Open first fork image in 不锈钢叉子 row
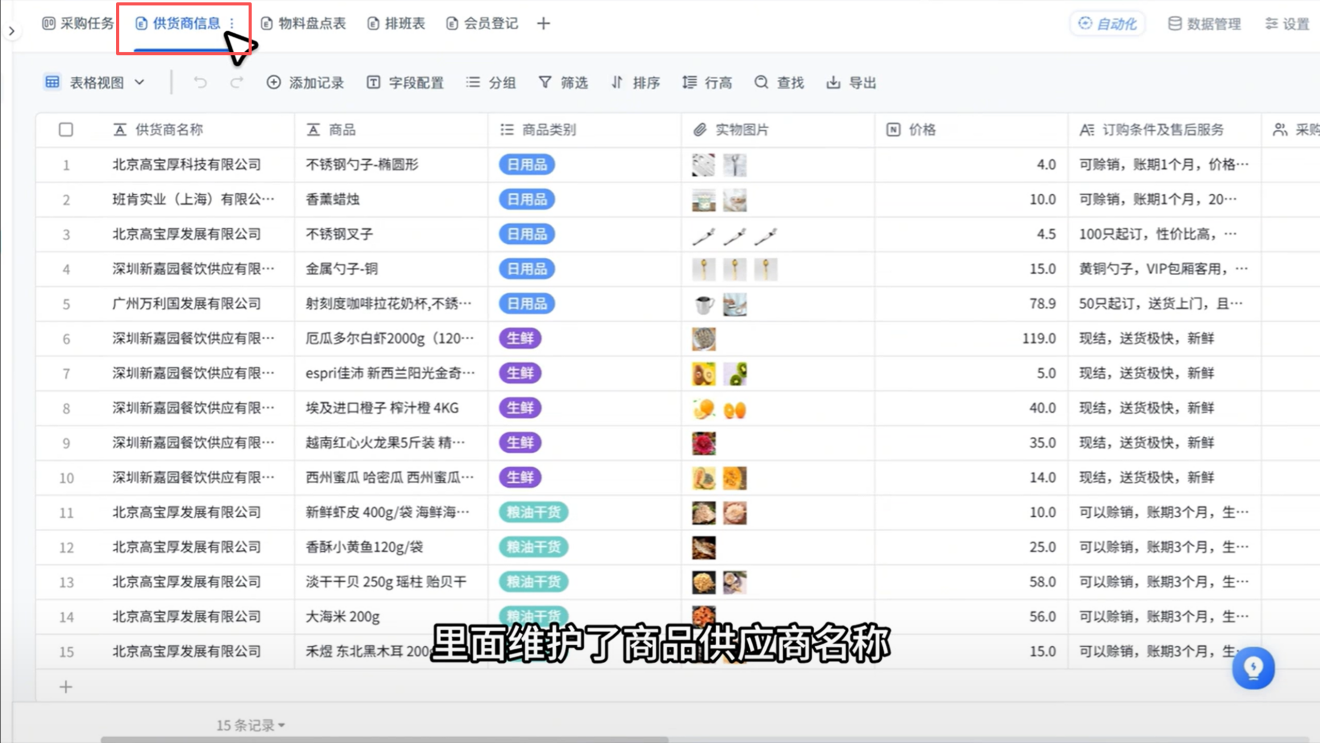The image size is (1320, 743). coord(704,234)
